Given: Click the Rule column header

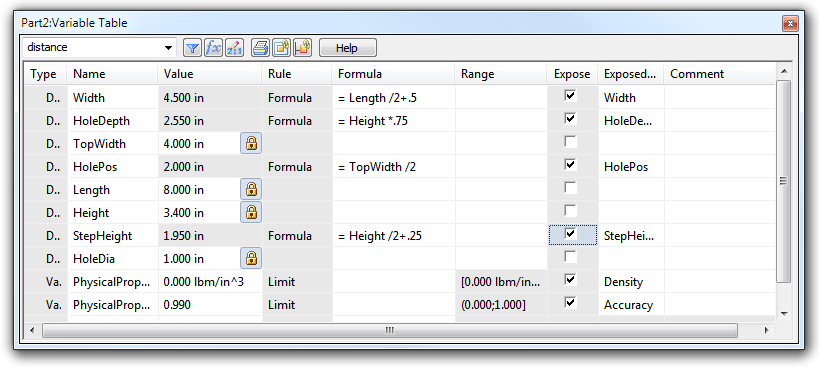Looking at the screenshot, I should coord(297,74).
